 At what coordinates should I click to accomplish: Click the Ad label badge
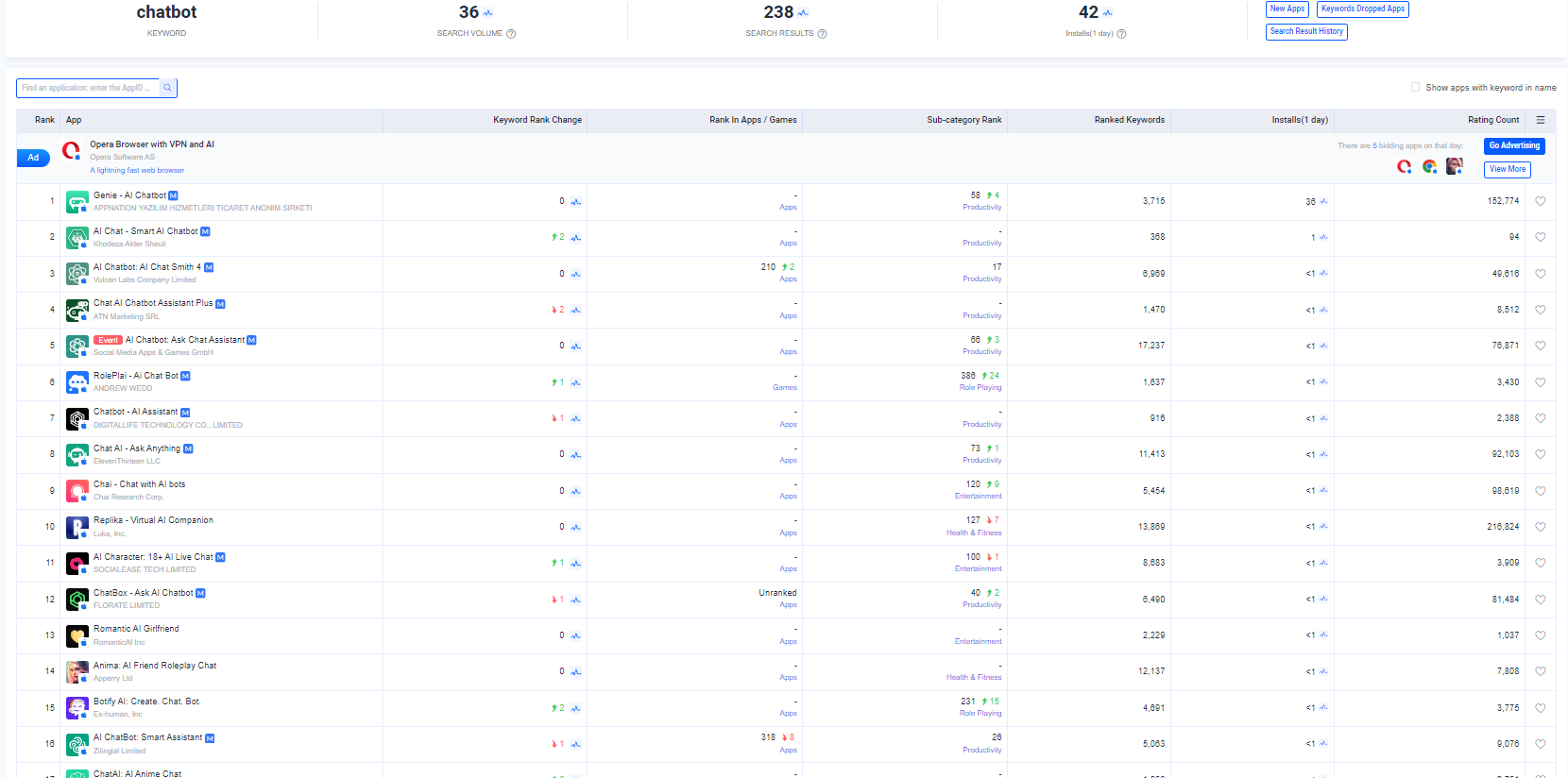(33, 158)
